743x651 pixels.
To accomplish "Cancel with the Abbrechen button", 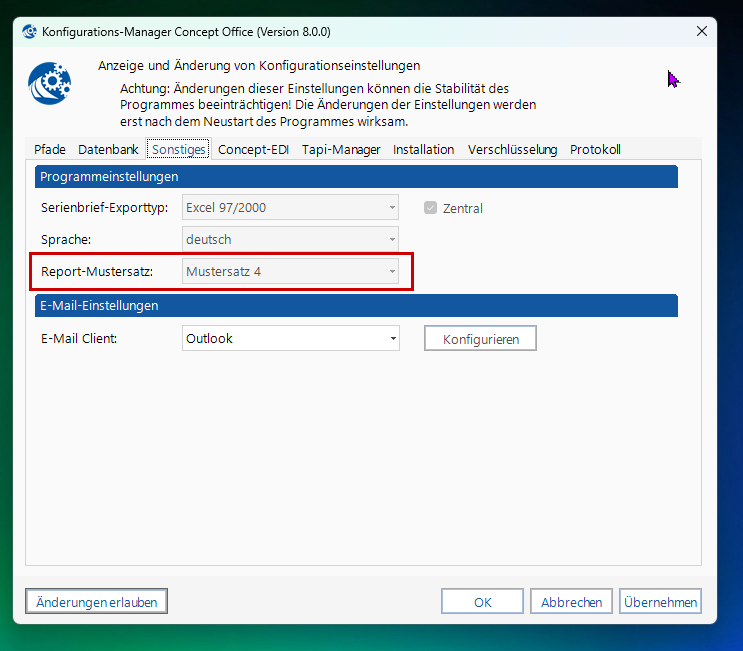I will click(571, 602).
